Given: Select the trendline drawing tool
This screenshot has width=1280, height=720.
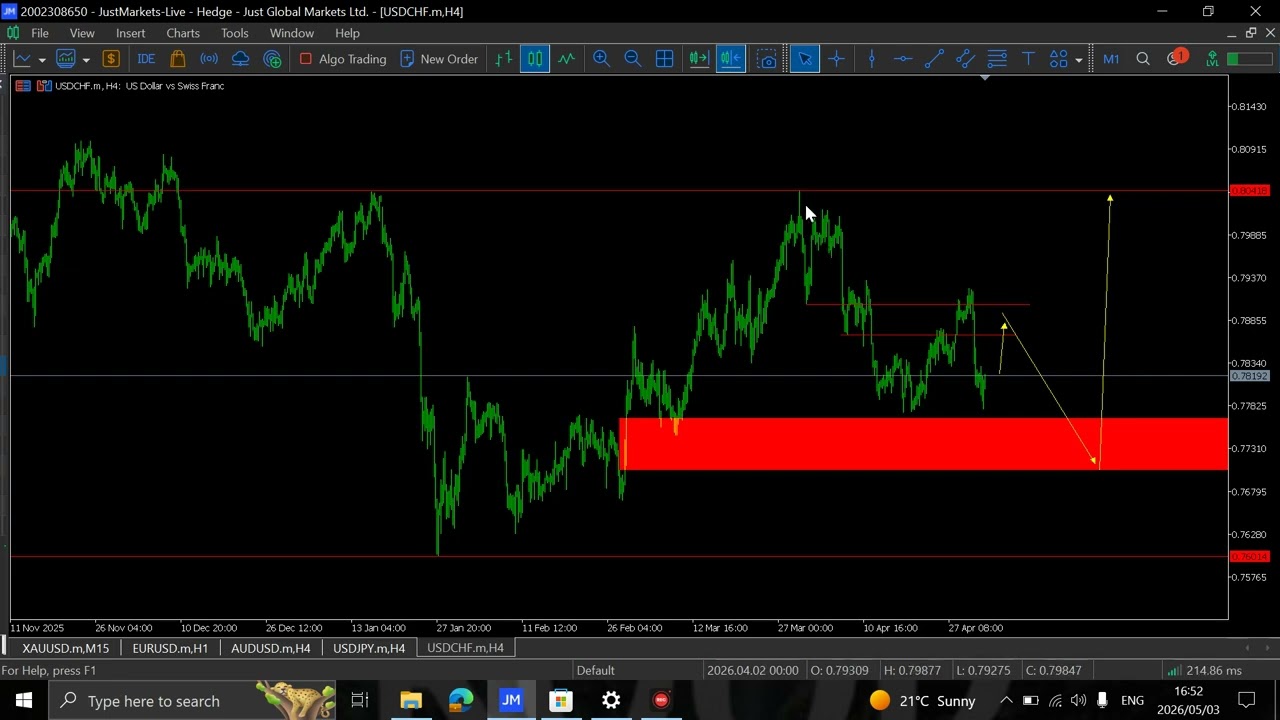Looking at the screenshot, I should coord(934,59).
